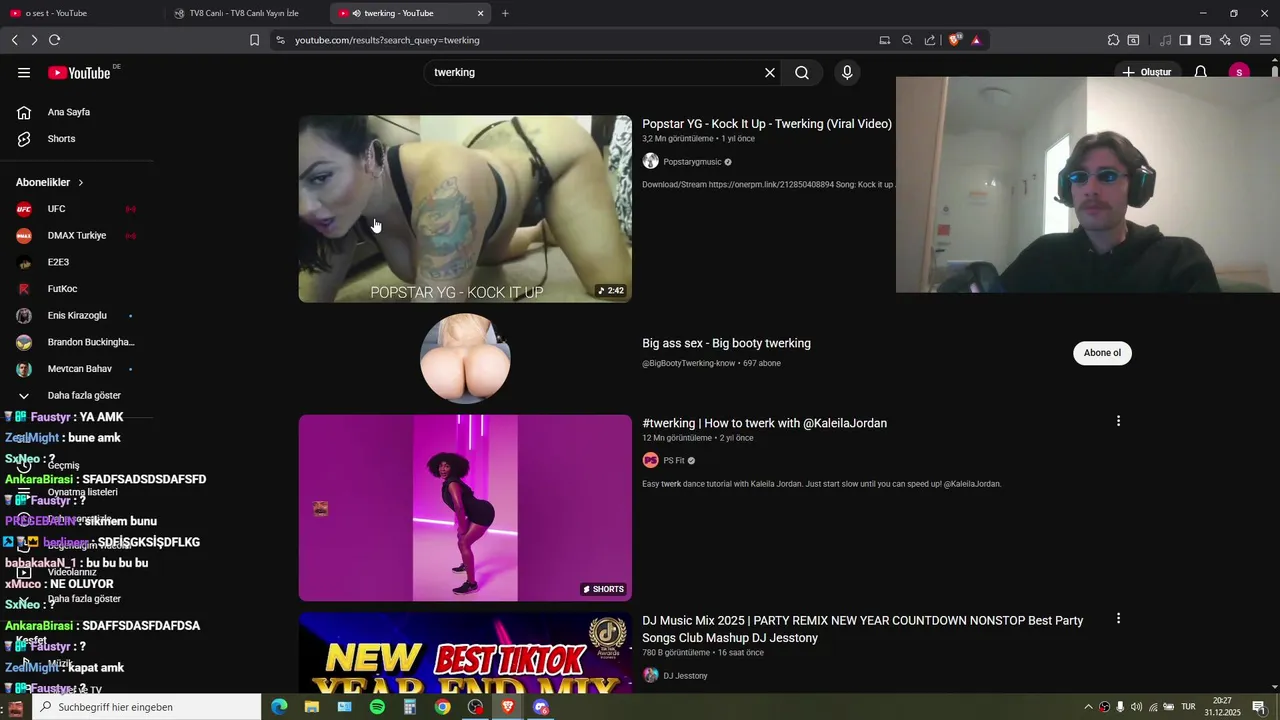
Task: Open Brave Rewards triangle icon
Action: tap(976, 40)
